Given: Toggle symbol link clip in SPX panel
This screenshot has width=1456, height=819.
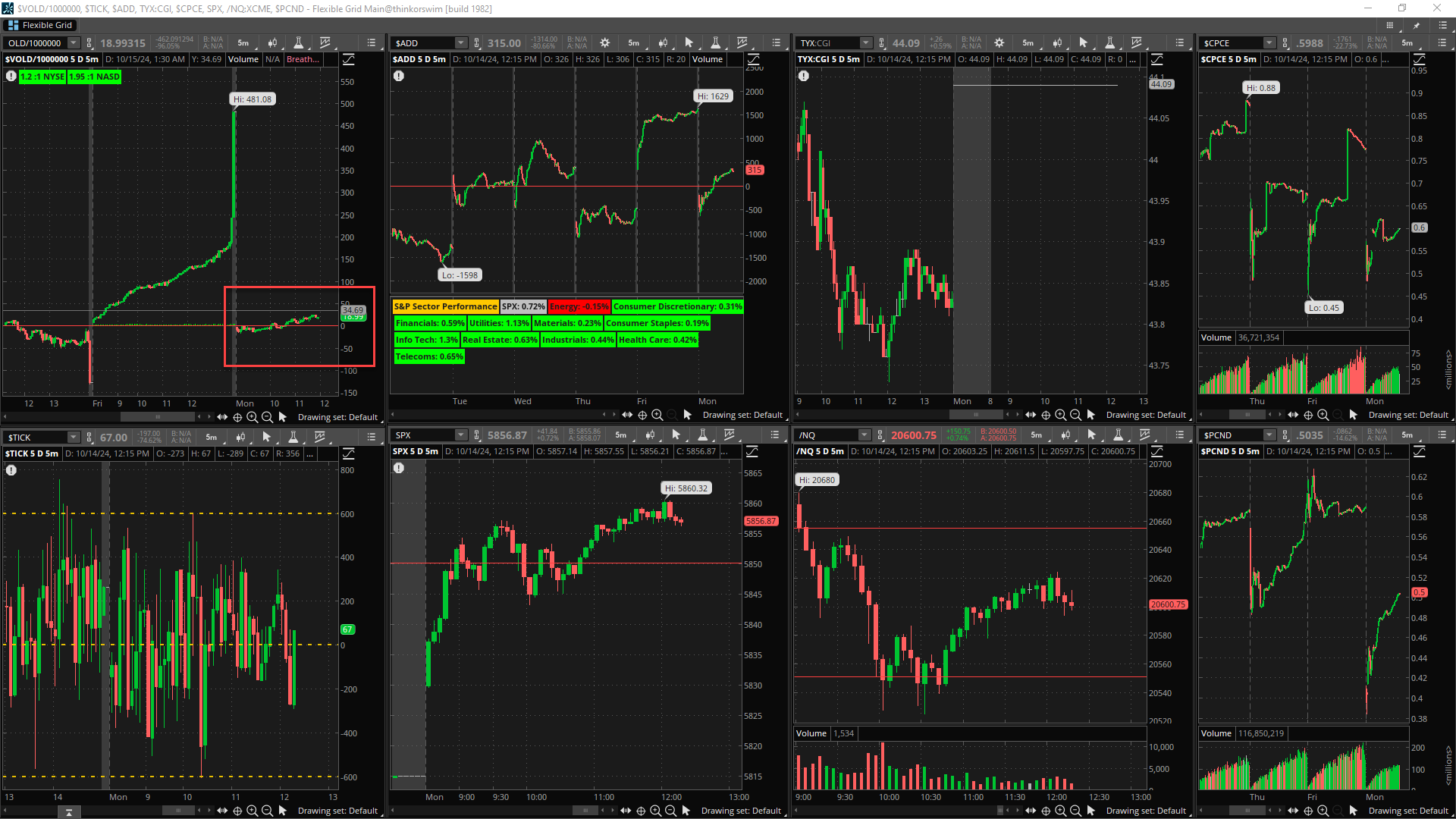Looking at the screenshot, I should click(x=477, y=435).
